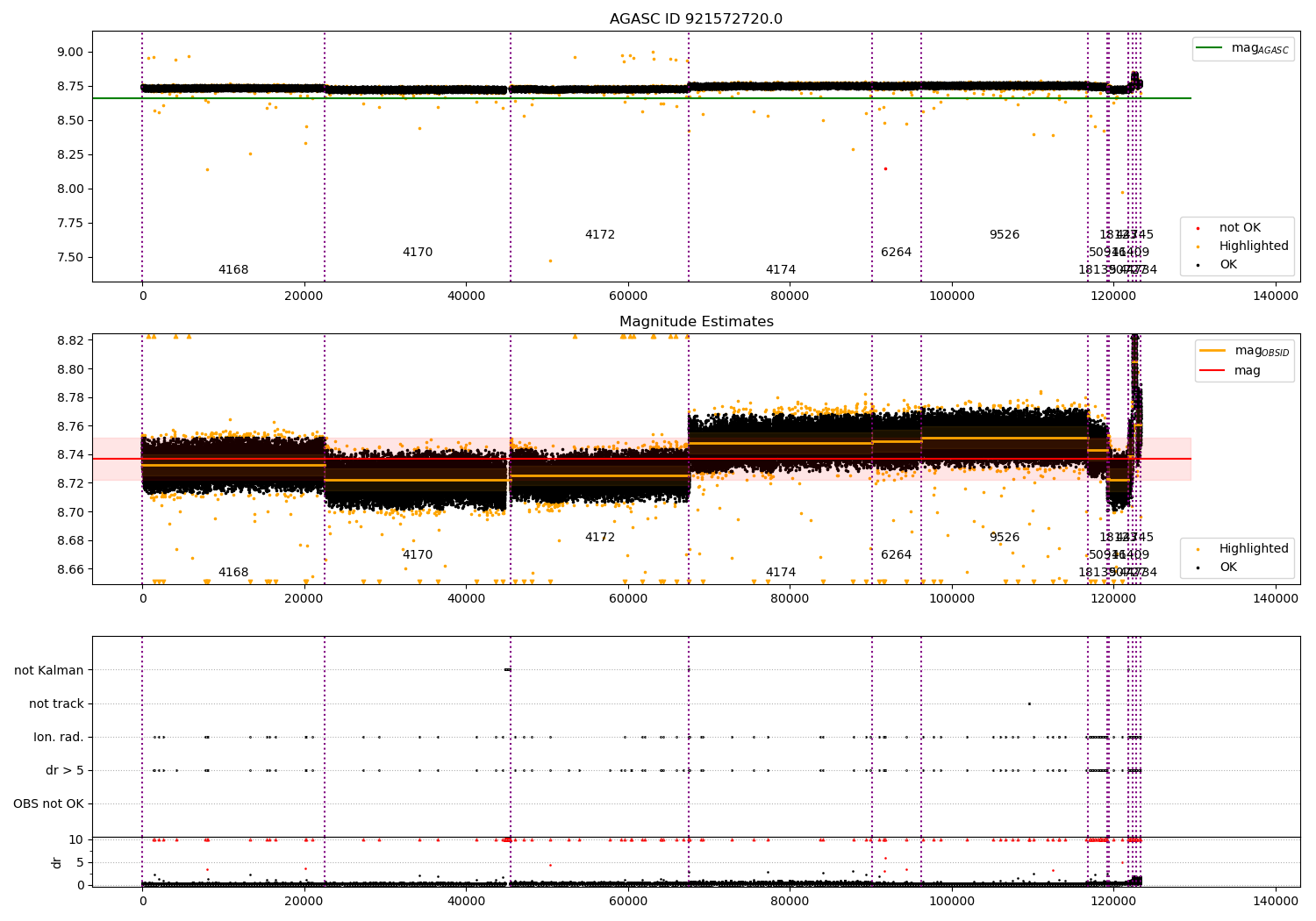The height and width of the screenshot is (921, 1316).
Task: Click the "AGASC ID 921572720.0" plot title
Action: pyautogui.click(x=696, y=19)
